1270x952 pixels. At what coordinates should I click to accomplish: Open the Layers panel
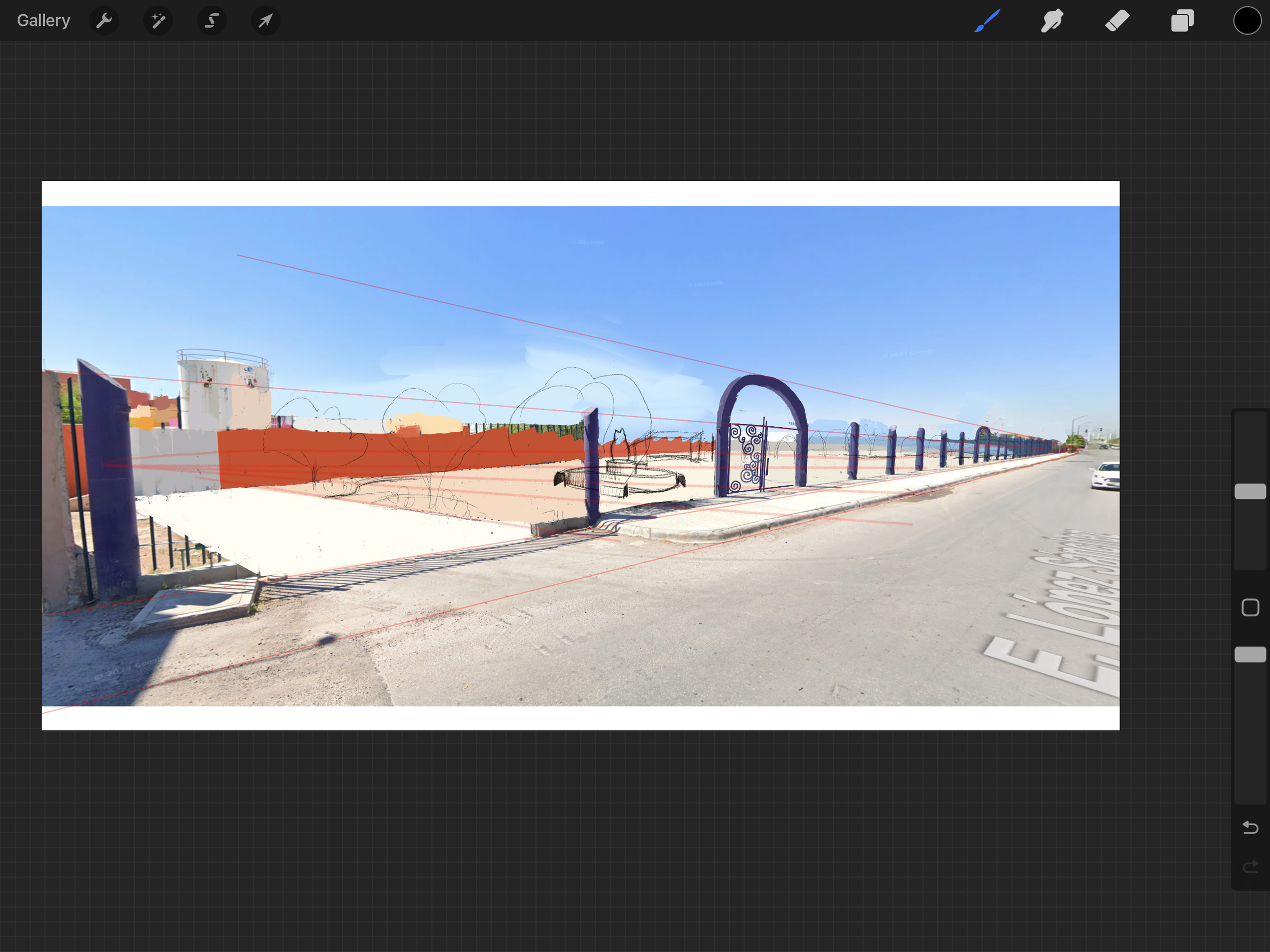pos(1182,21)
